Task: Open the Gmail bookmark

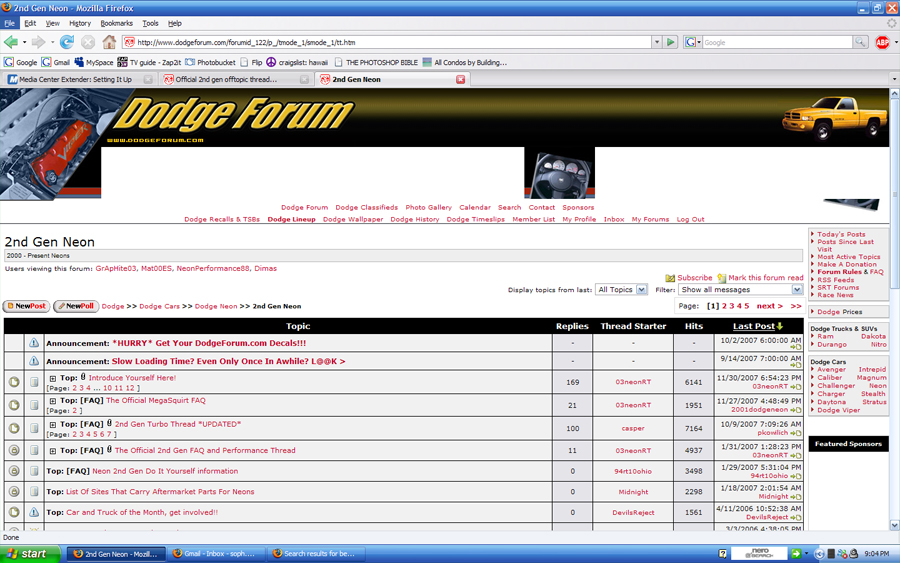Action: click(x=55, y=63)
